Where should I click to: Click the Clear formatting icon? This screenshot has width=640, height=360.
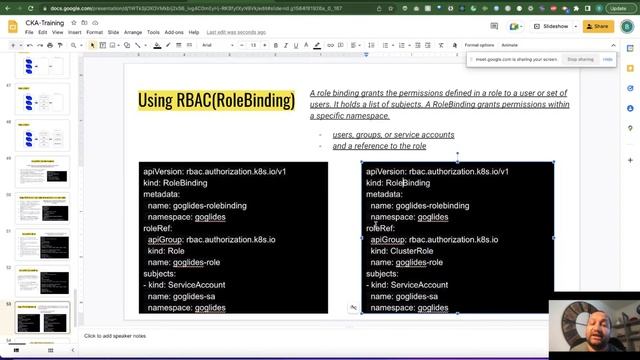pos(441,45)
